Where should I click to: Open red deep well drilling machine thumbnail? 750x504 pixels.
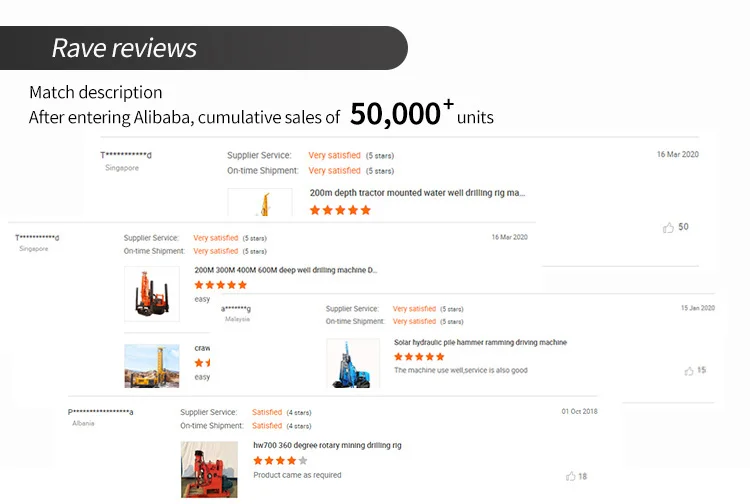pos(151,294)
